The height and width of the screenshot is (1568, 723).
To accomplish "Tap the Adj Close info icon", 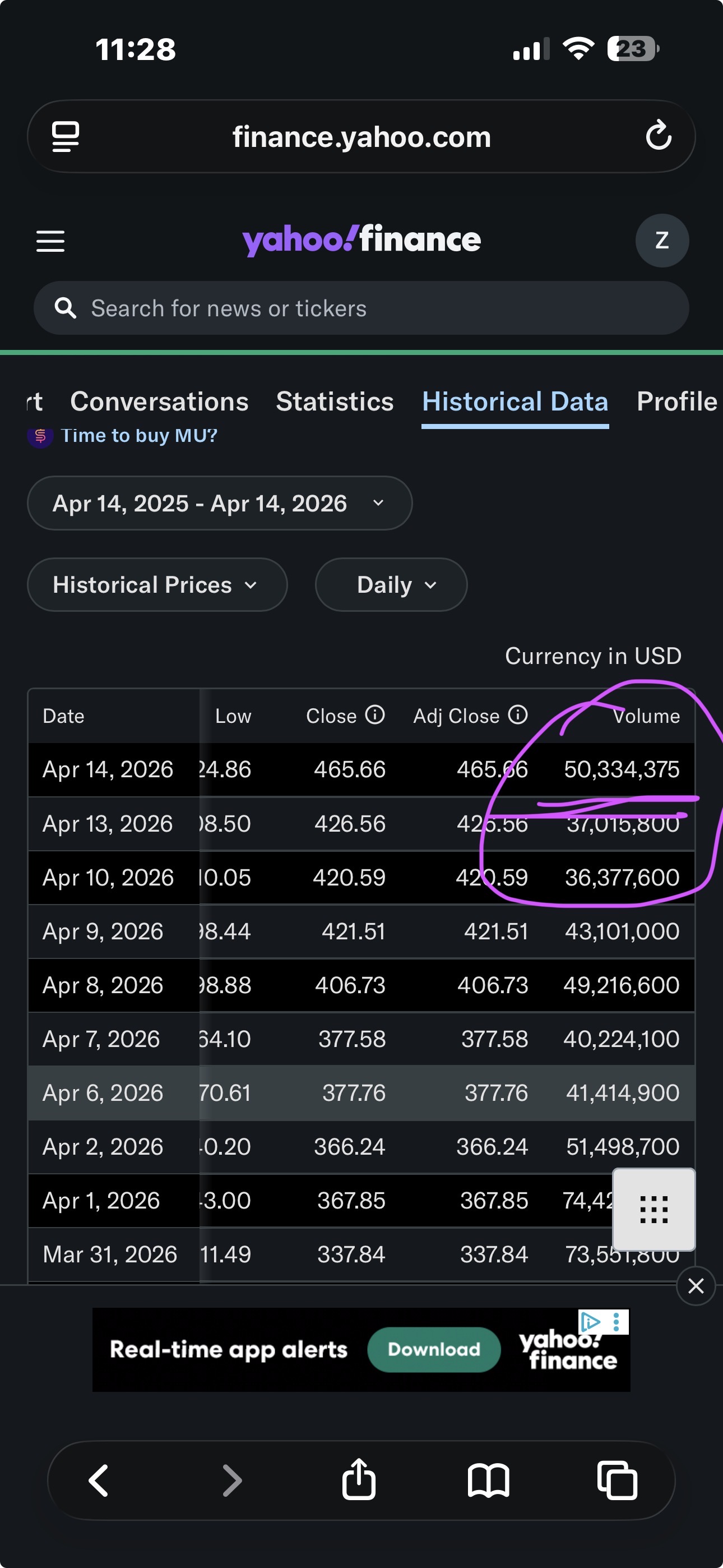I will 518,714.
